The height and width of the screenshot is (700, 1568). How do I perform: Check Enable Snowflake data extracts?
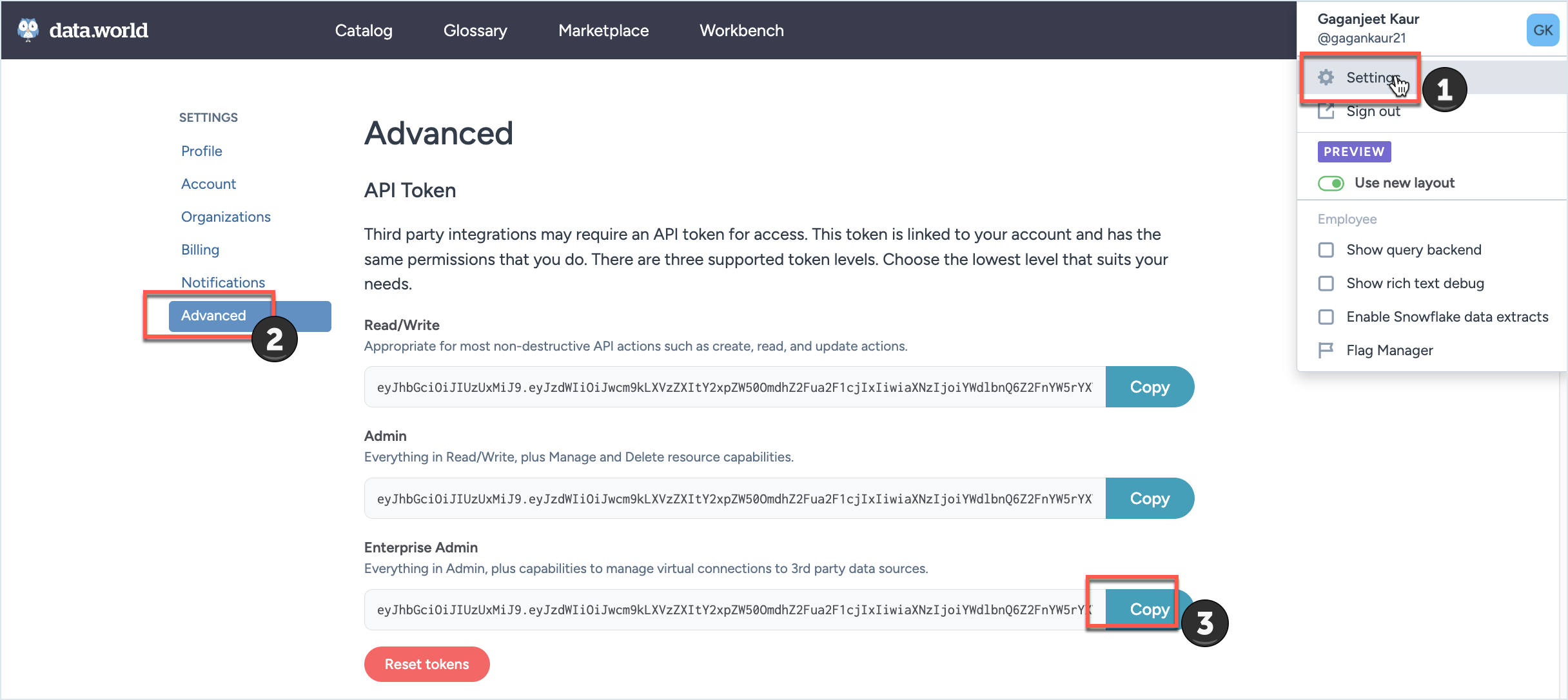coord(1326,316)
